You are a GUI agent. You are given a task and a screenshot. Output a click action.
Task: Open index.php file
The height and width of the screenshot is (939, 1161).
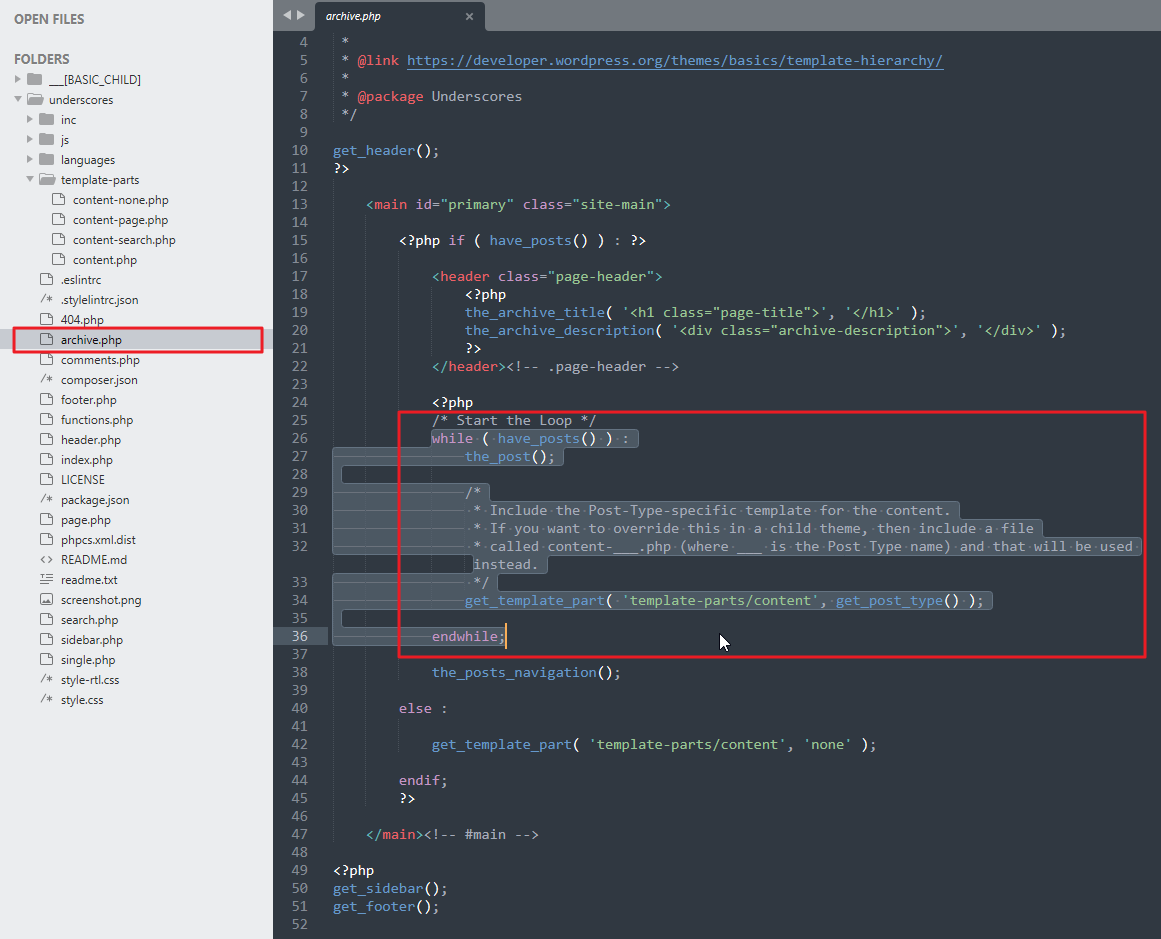click(87, 460)
